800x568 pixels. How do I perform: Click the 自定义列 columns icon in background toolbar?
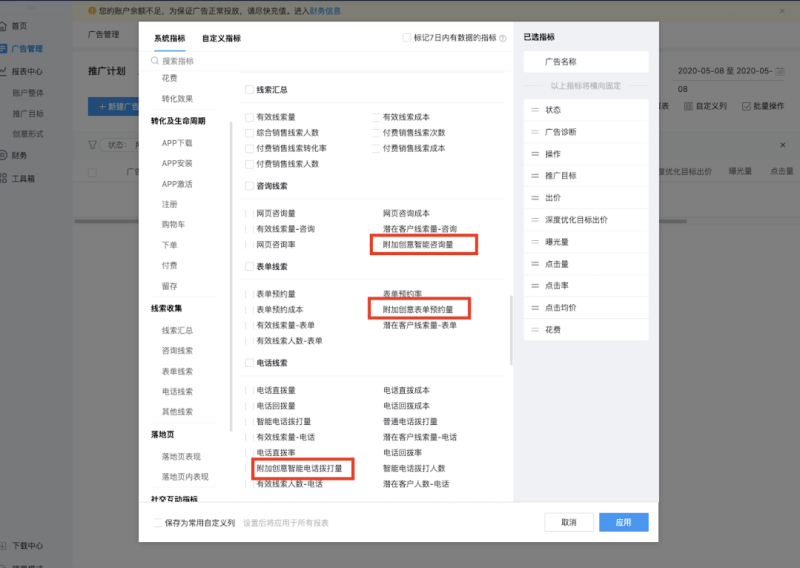point(688,106)
